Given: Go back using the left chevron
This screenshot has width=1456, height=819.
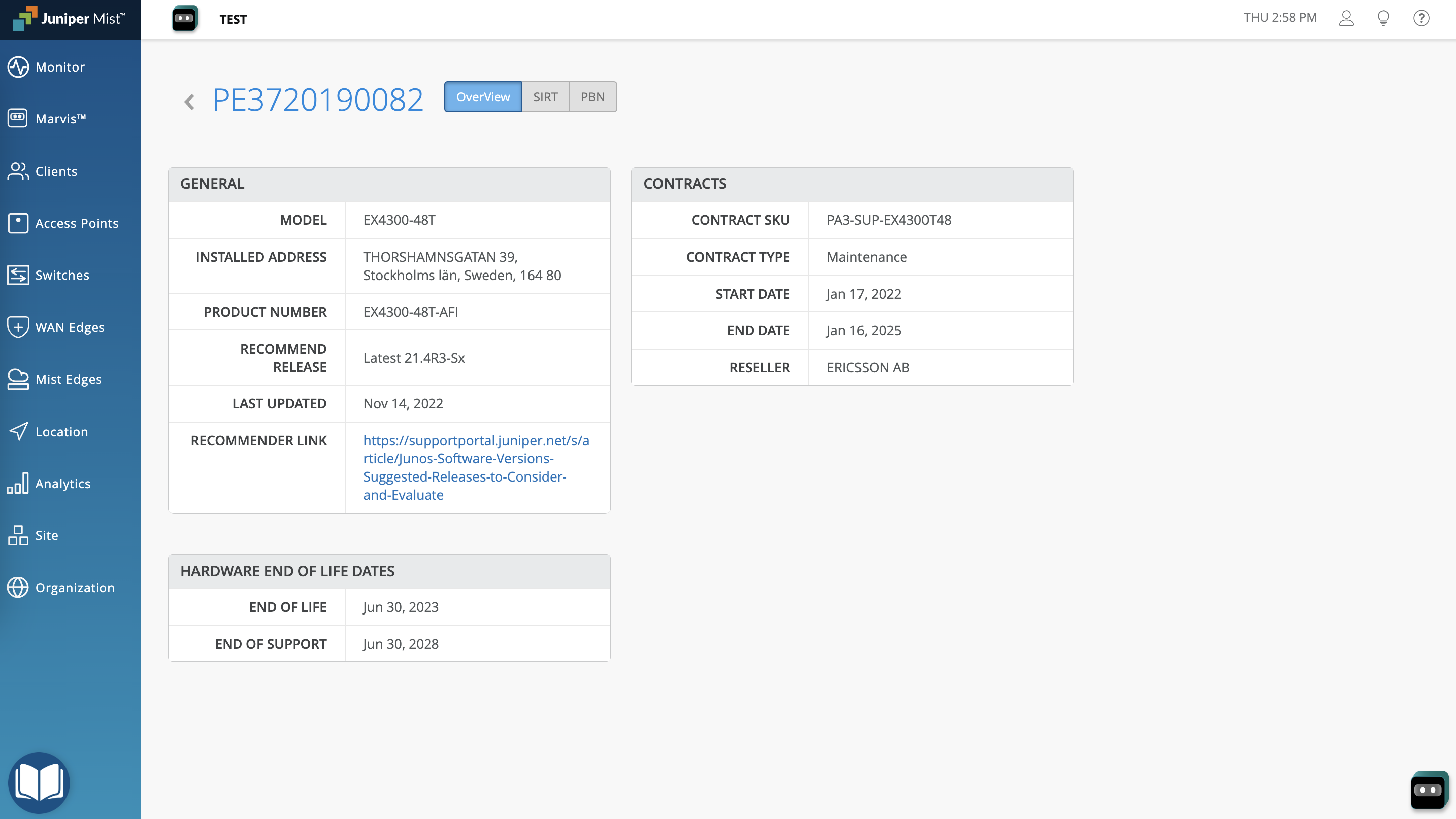Looking at the screenshot, I should coord(189,102).
